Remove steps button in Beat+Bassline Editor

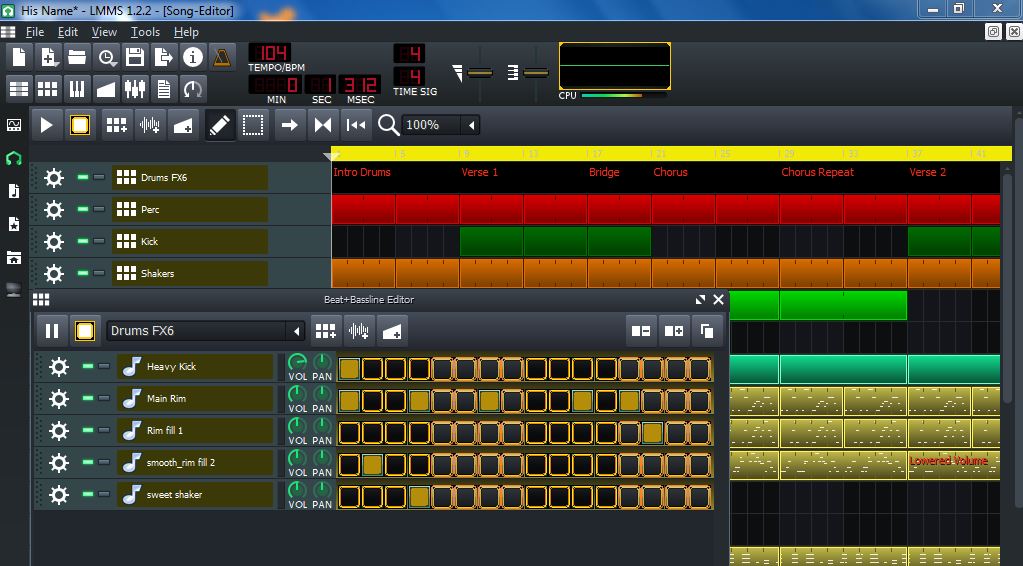point(641,331)
